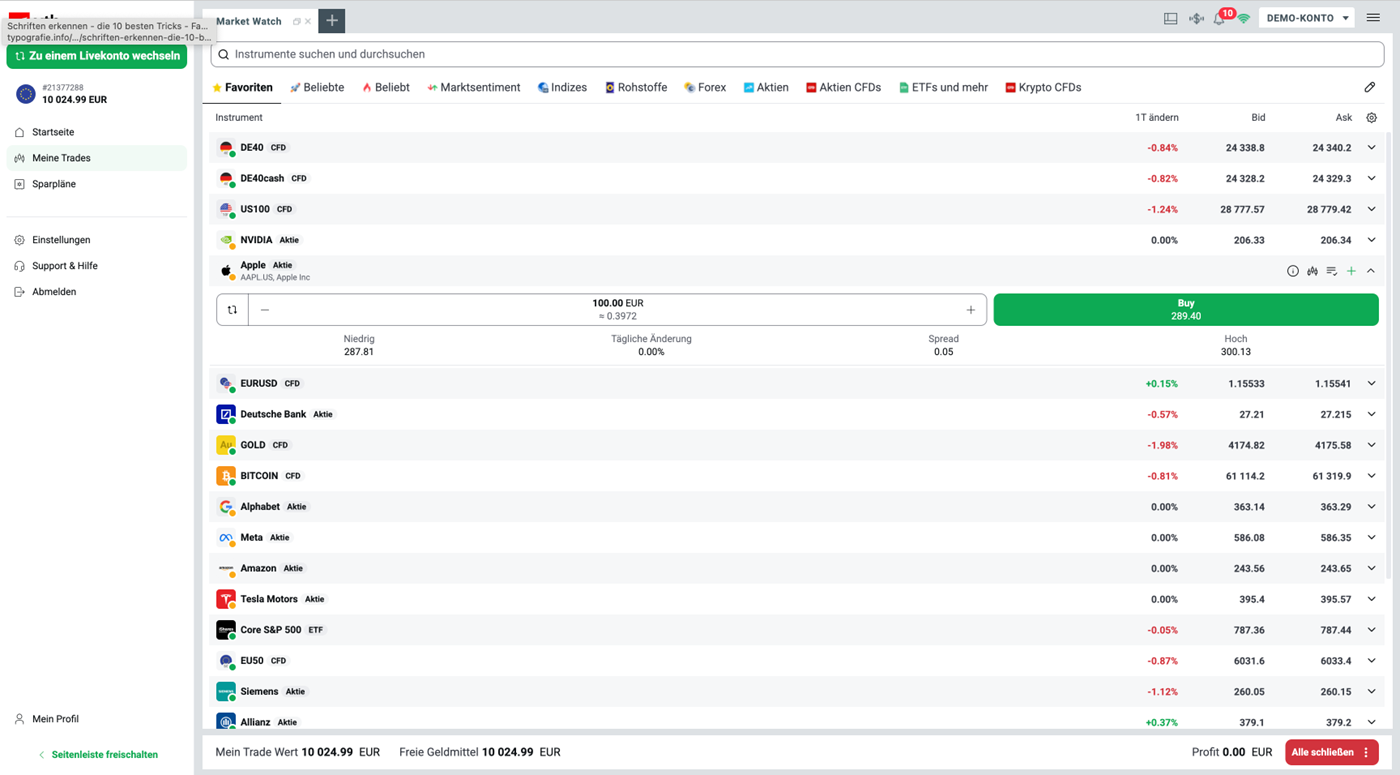The image size is (1400, 775).
Task: Click the green Buy 289.40 button
Action: pyautogui.click(x=1186, y=310)
